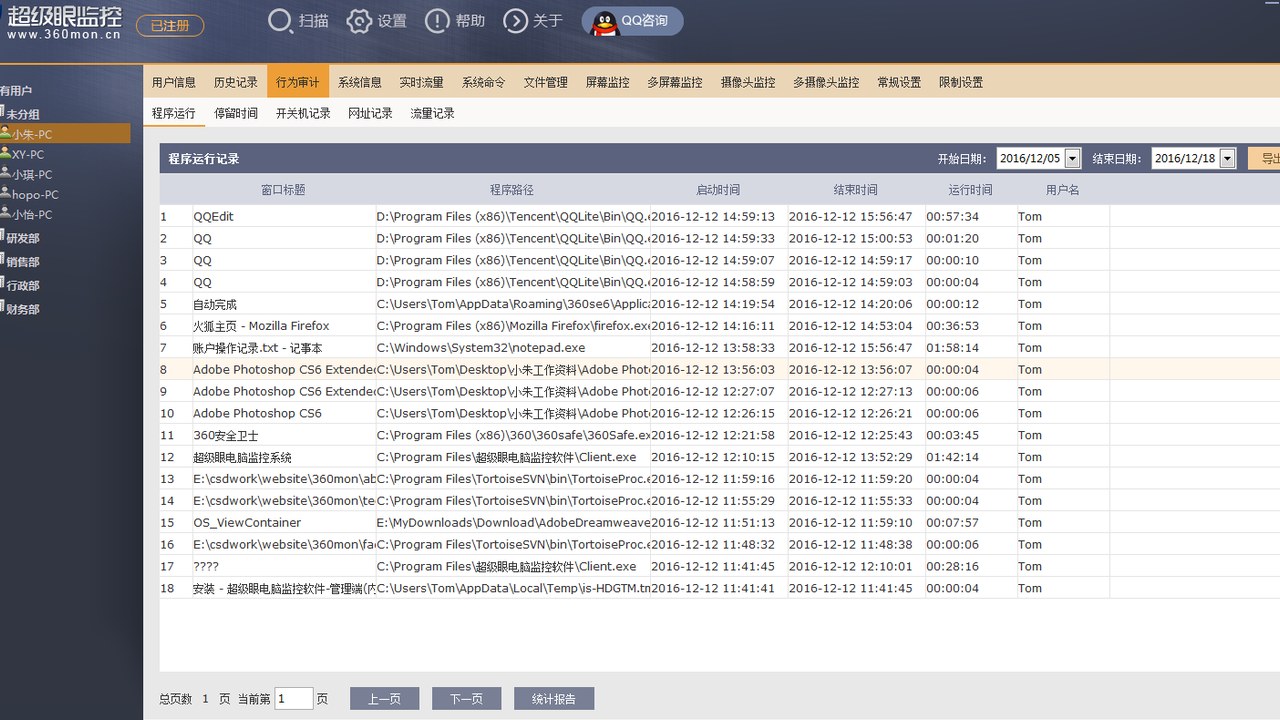Click the help exclamation icon
The image size is (1280, 720).
[x=437, y=21]
